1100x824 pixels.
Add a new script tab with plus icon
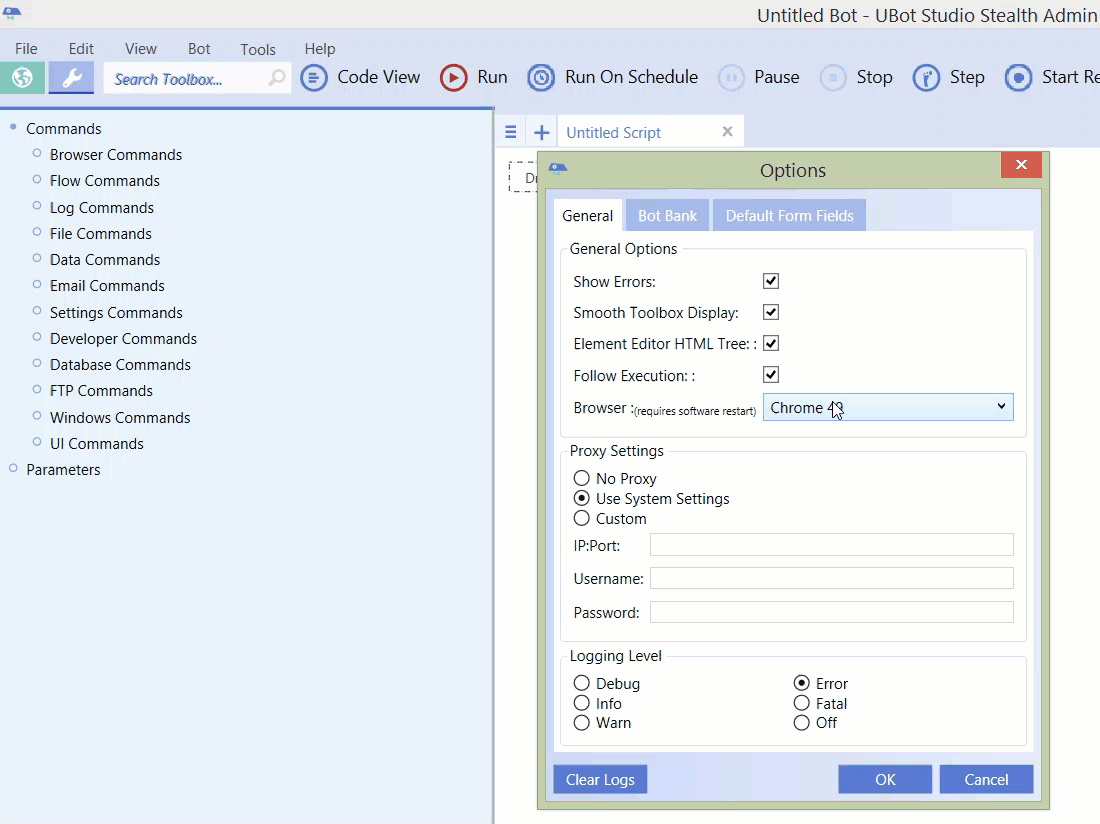point(542,132)
